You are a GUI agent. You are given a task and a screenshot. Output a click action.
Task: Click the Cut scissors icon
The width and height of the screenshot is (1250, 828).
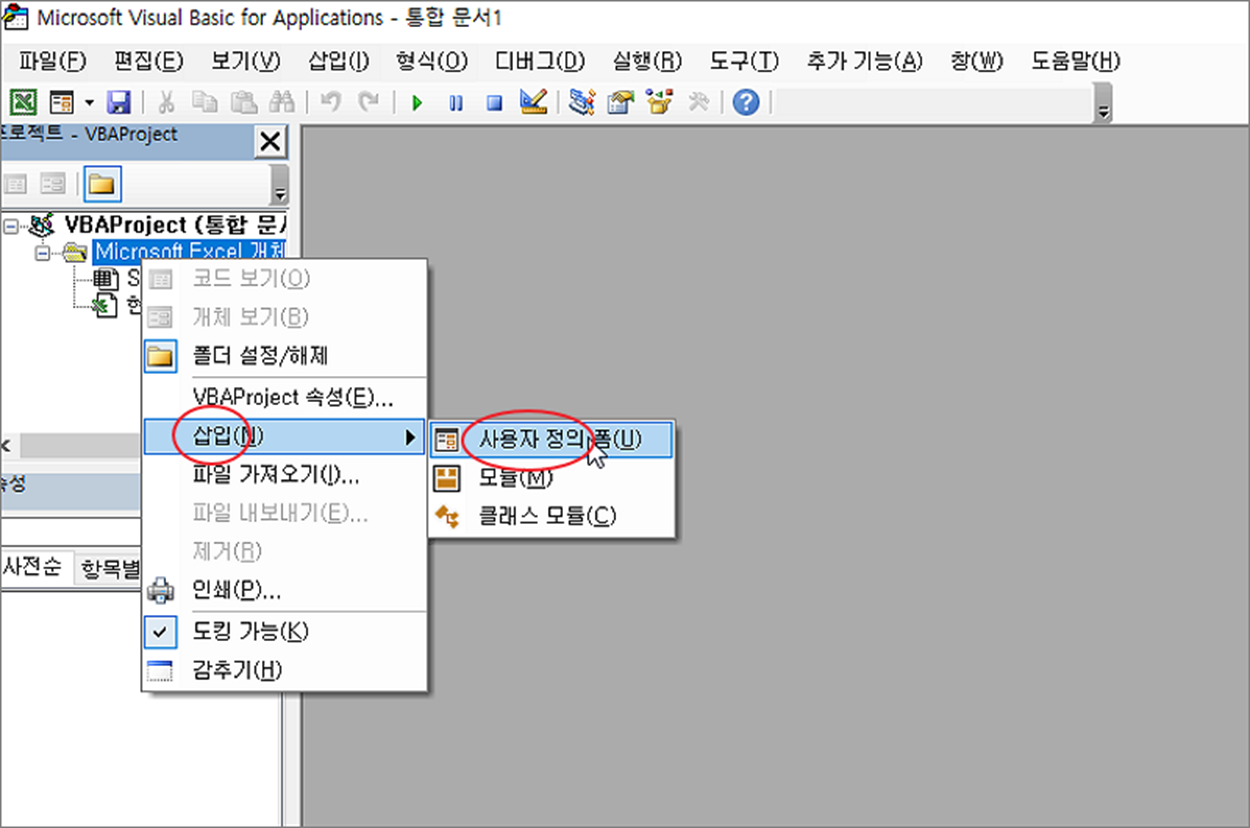tap(167, 102)
